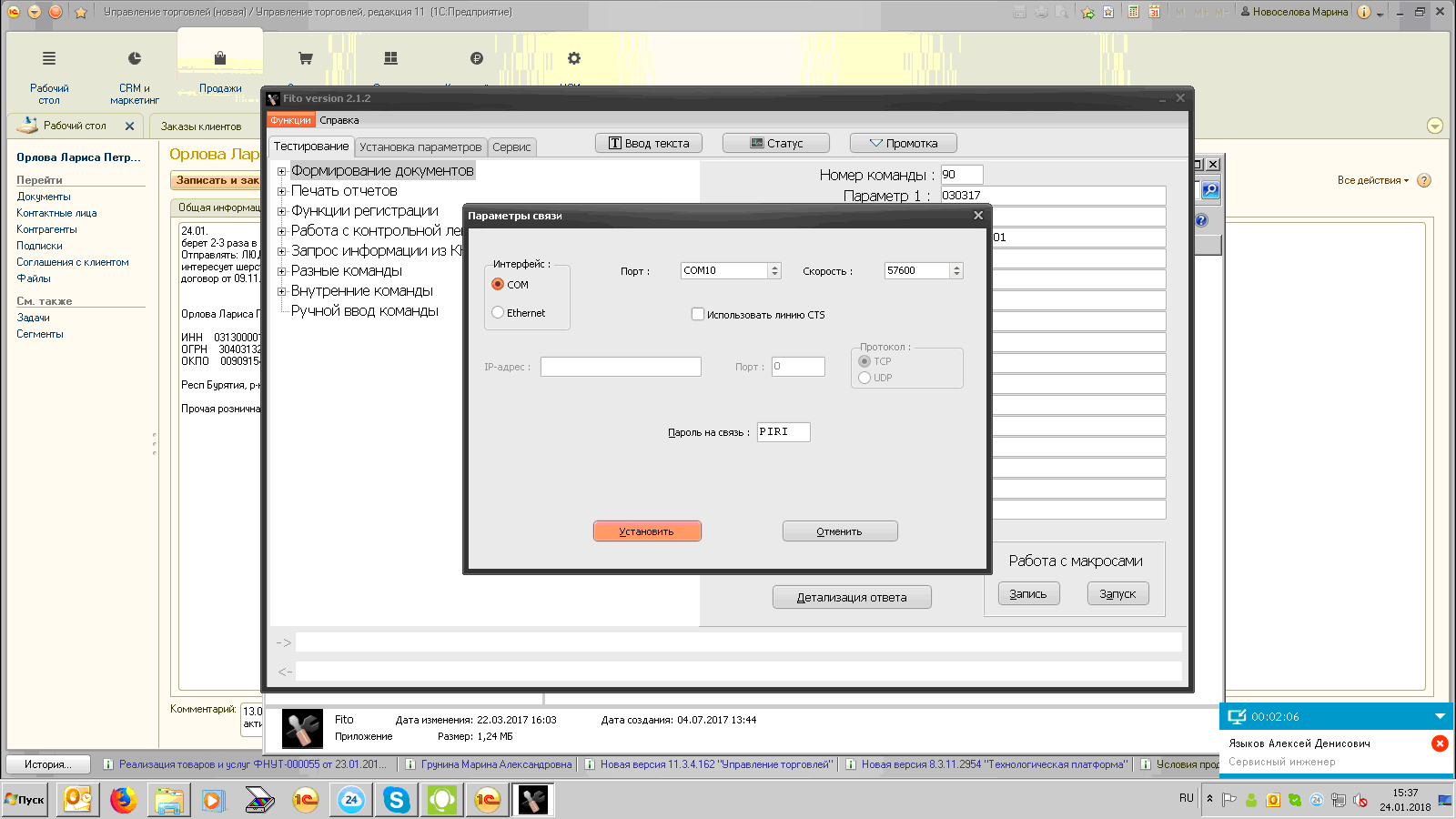This screenshot has height=819, width=1456.
Task: Expand Разные команды tree node
Action: 282,271
